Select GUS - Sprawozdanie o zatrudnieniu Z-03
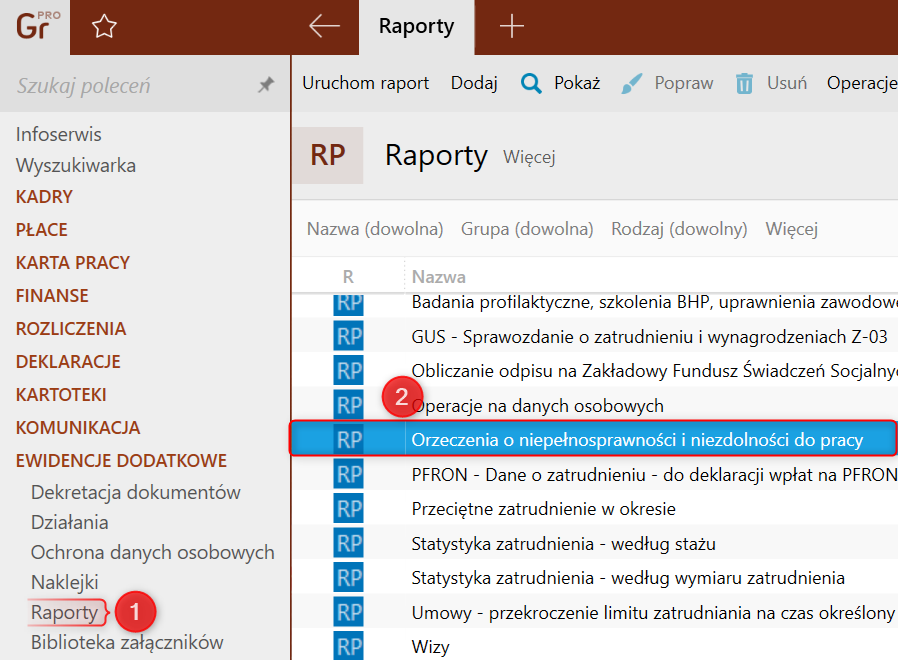 pyautogui.click(x=649, y=336)
